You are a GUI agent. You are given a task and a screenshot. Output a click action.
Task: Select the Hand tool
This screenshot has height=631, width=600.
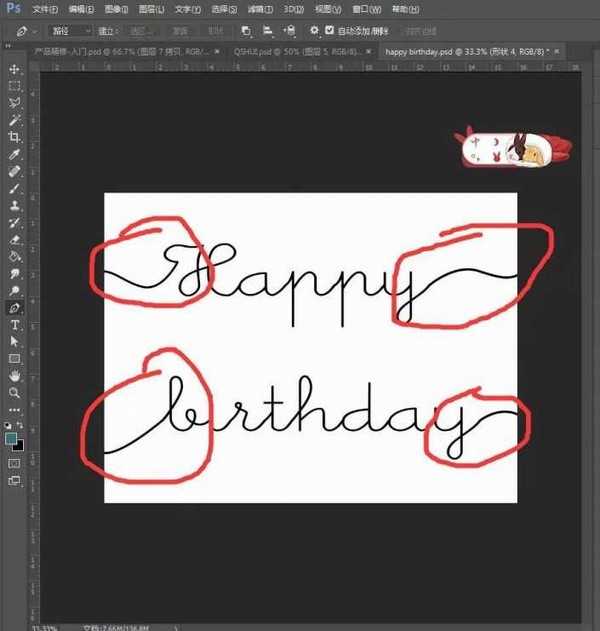(14, 375)
